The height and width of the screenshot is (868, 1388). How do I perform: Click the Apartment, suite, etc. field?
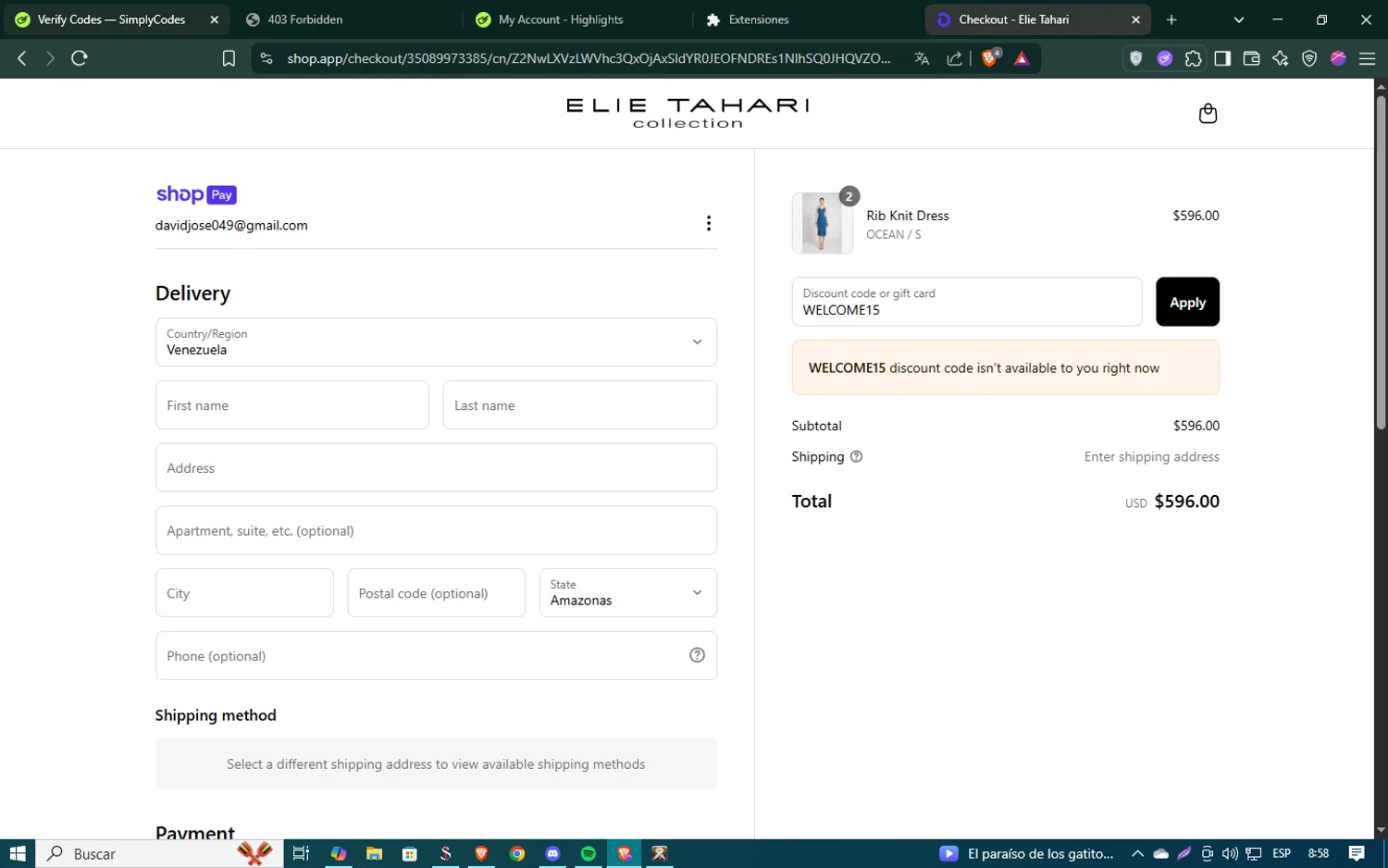point(436,530)
